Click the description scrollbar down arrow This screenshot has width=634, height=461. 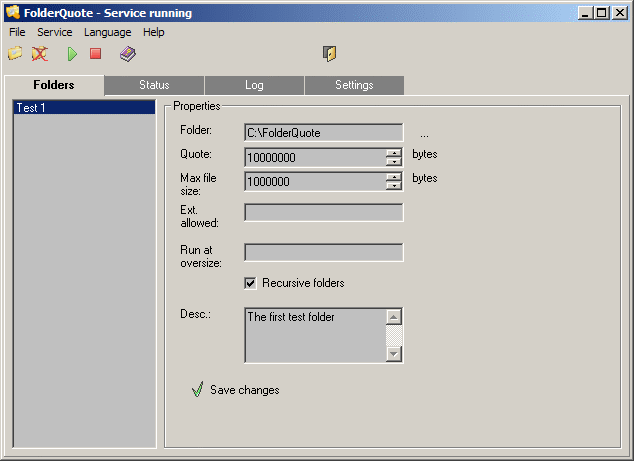coord(394,354)
